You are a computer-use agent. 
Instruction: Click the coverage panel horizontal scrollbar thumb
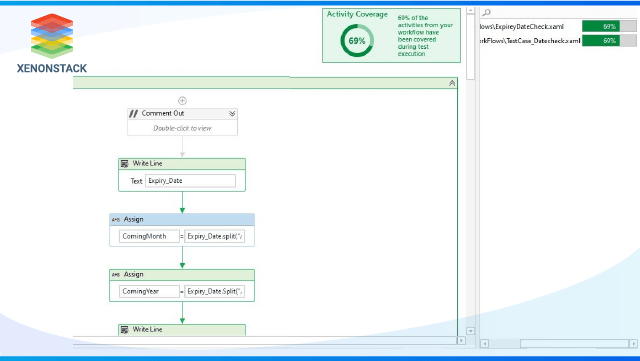(x=575, y=343)
